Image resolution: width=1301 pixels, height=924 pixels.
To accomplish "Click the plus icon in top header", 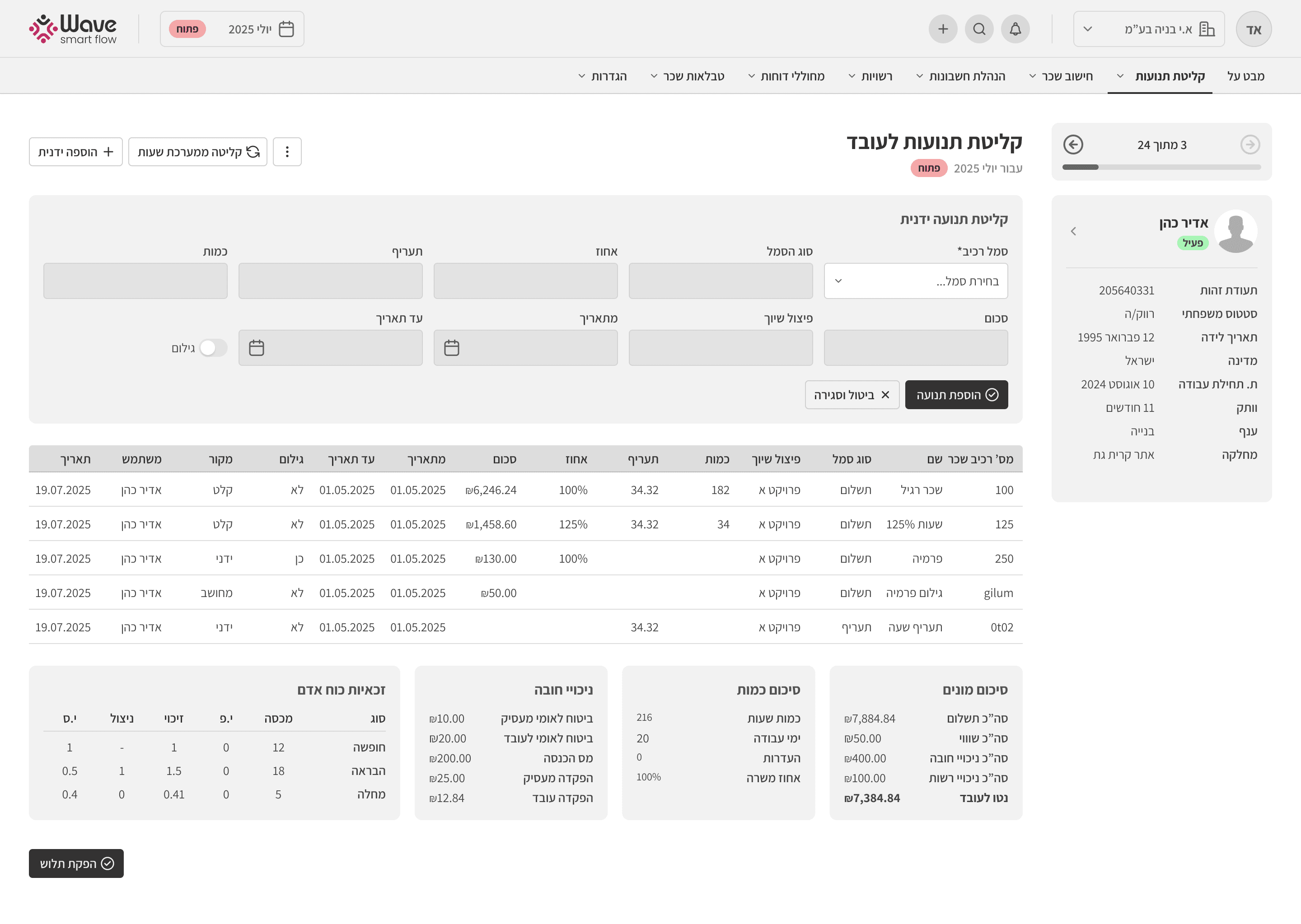I will (x=942, y=29).
